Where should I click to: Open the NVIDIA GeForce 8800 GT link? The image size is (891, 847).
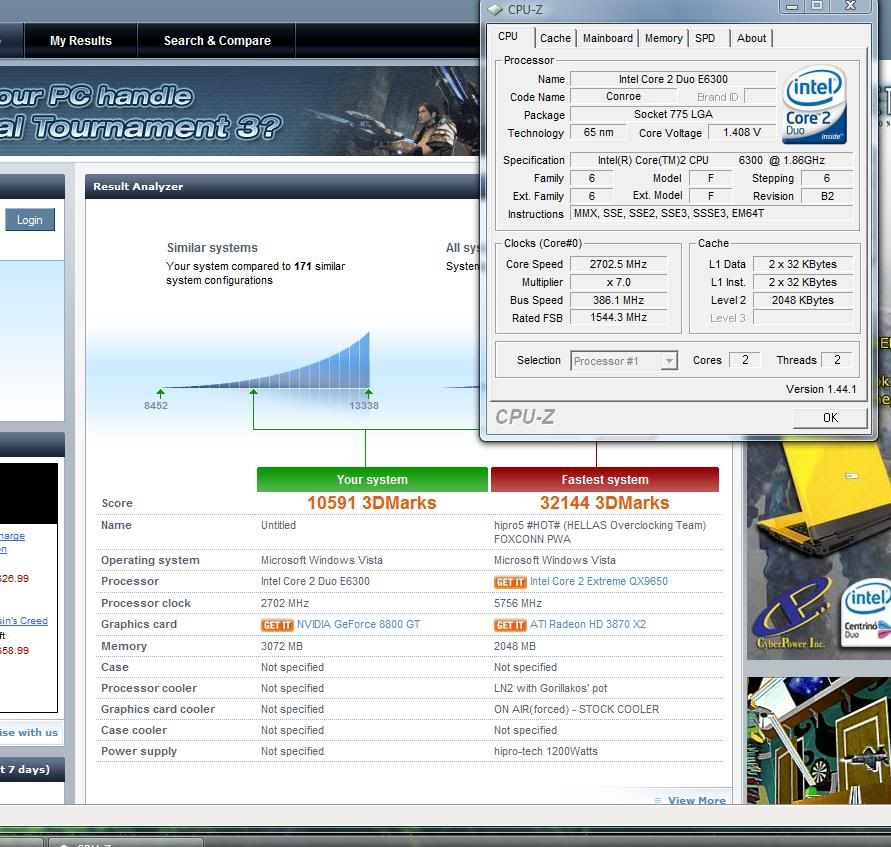point(359,624)
